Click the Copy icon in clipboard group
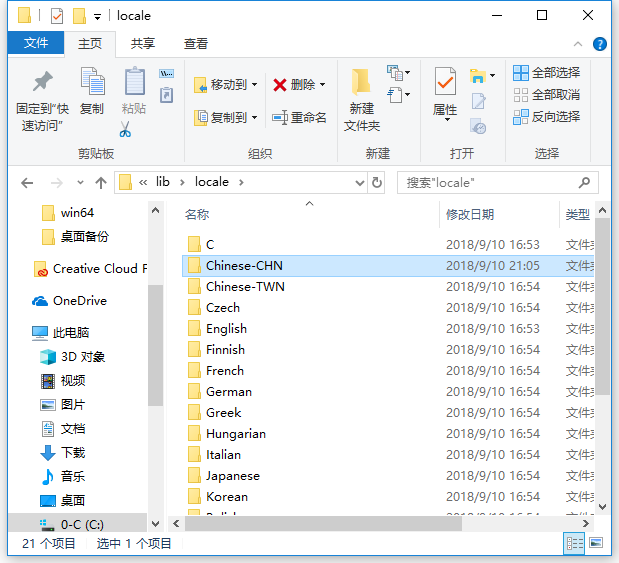The image size is (619, 563). click(x=92, y=91)
